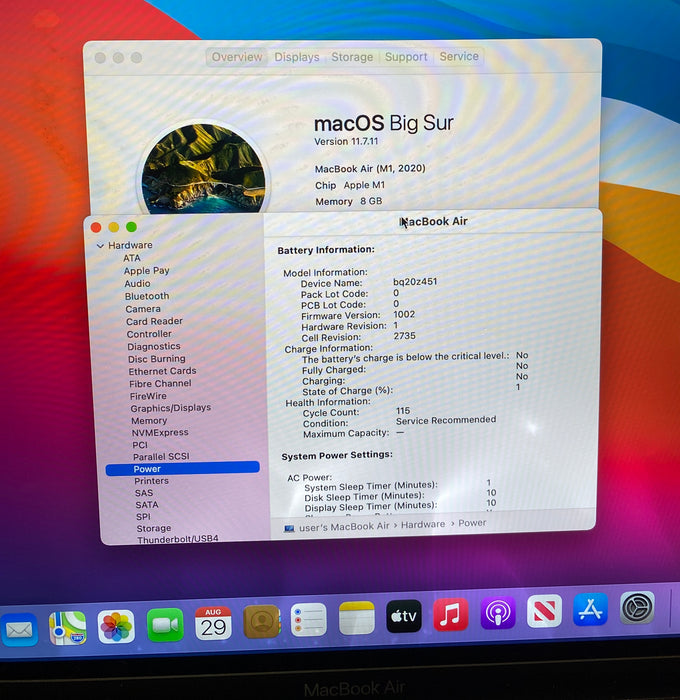Click the System Power Settings heading
The image size is (680, 700).
tap(337, 455)
